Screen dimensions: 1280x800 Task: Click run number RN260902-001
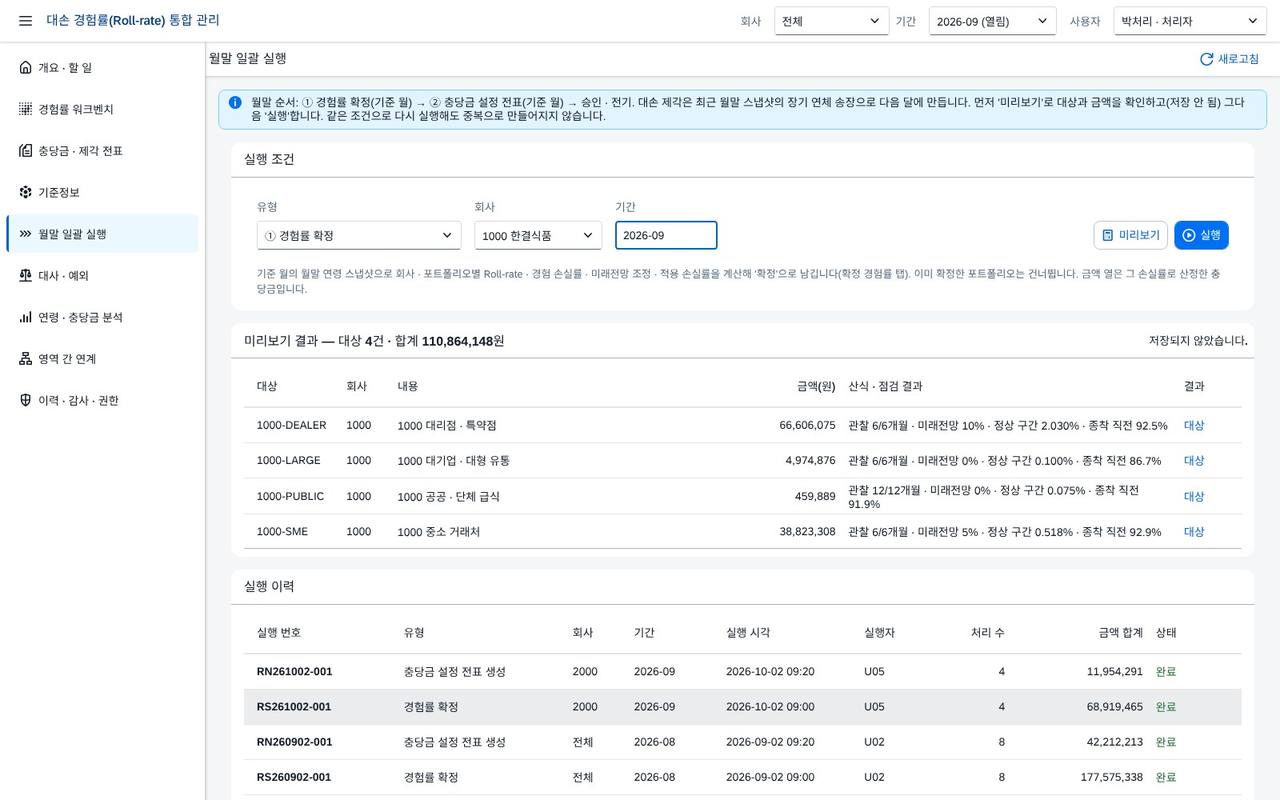[x=294, y=742]
